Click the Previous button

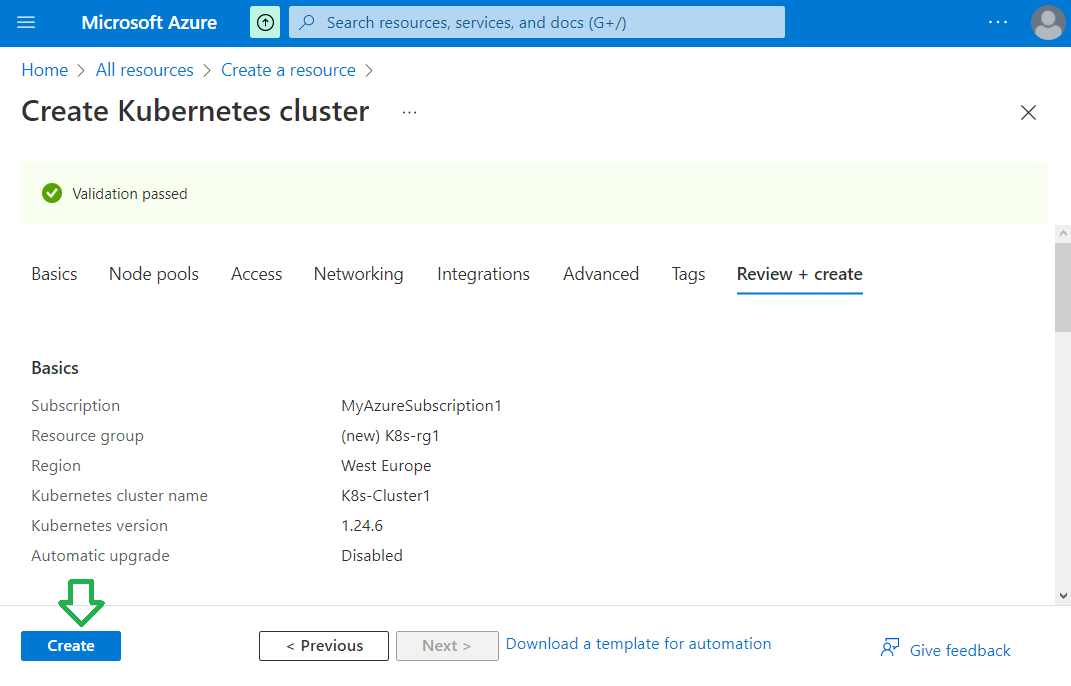pos(324,646)
